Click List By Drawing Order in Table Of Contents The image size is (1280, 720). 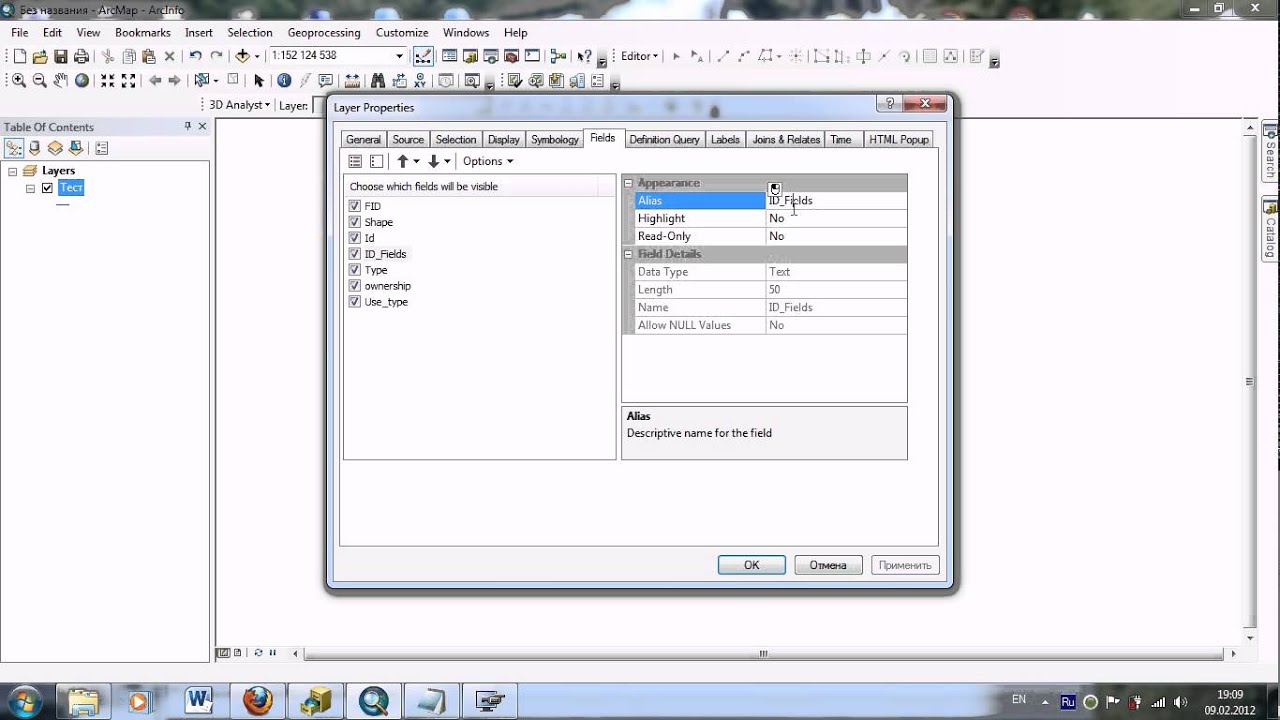pyautogui.click(x=14, y=148)
